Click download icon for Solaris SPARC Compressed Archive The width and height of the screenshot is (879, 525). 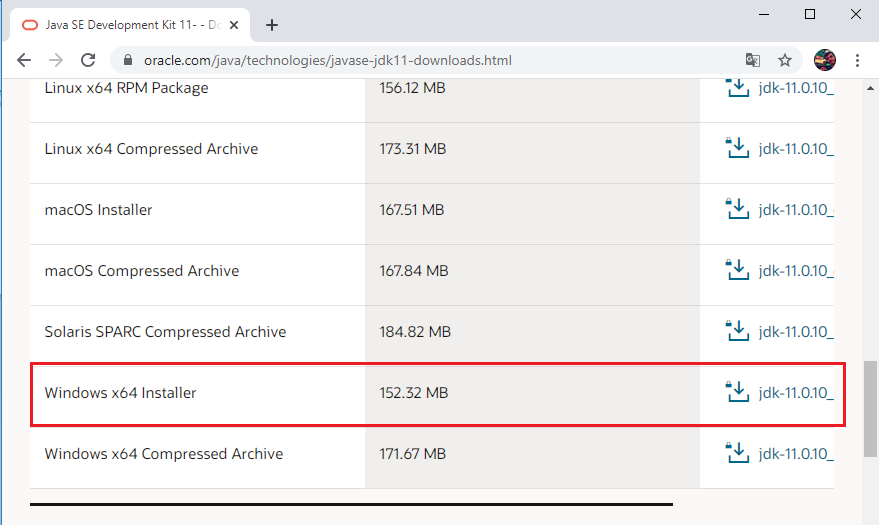pos(737,331)
